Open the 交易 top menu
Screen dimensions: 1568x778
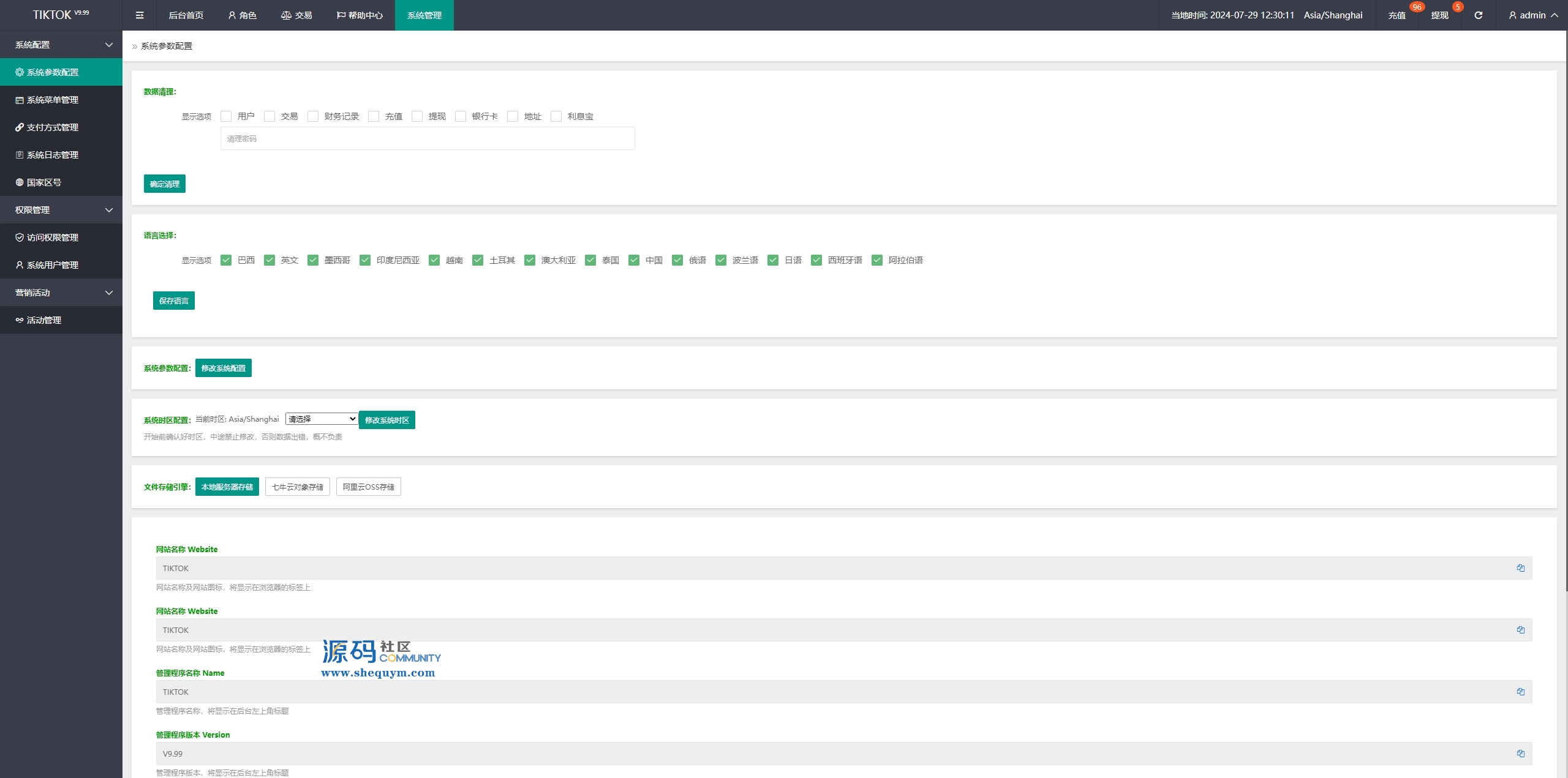tap(296, 15)
